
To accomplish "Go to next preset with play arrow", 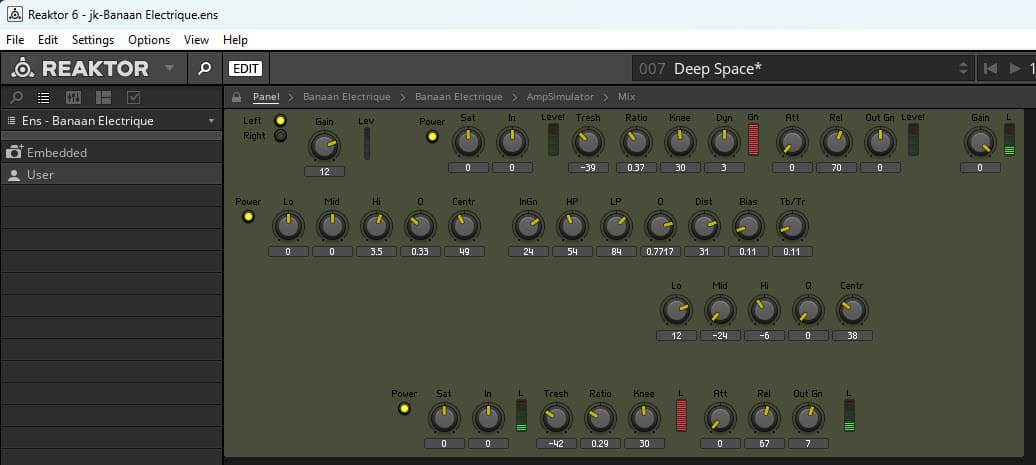I will (1016, 69).
